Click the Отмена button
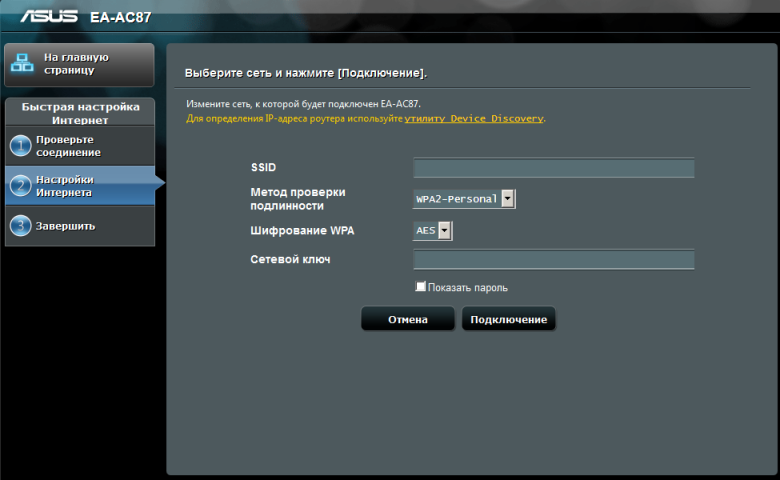Screen dimensions: 780x480 407,319
